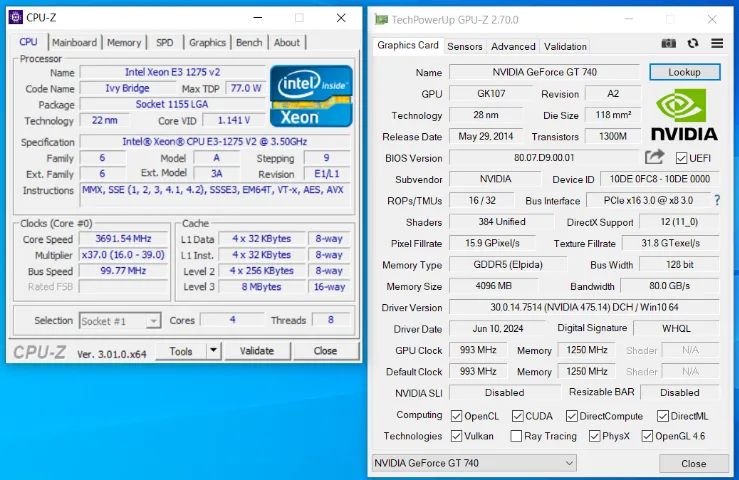Toggle the DirectML checkbox
The width and height of the screenshot is (739, 480).
[x=663, y=416]
